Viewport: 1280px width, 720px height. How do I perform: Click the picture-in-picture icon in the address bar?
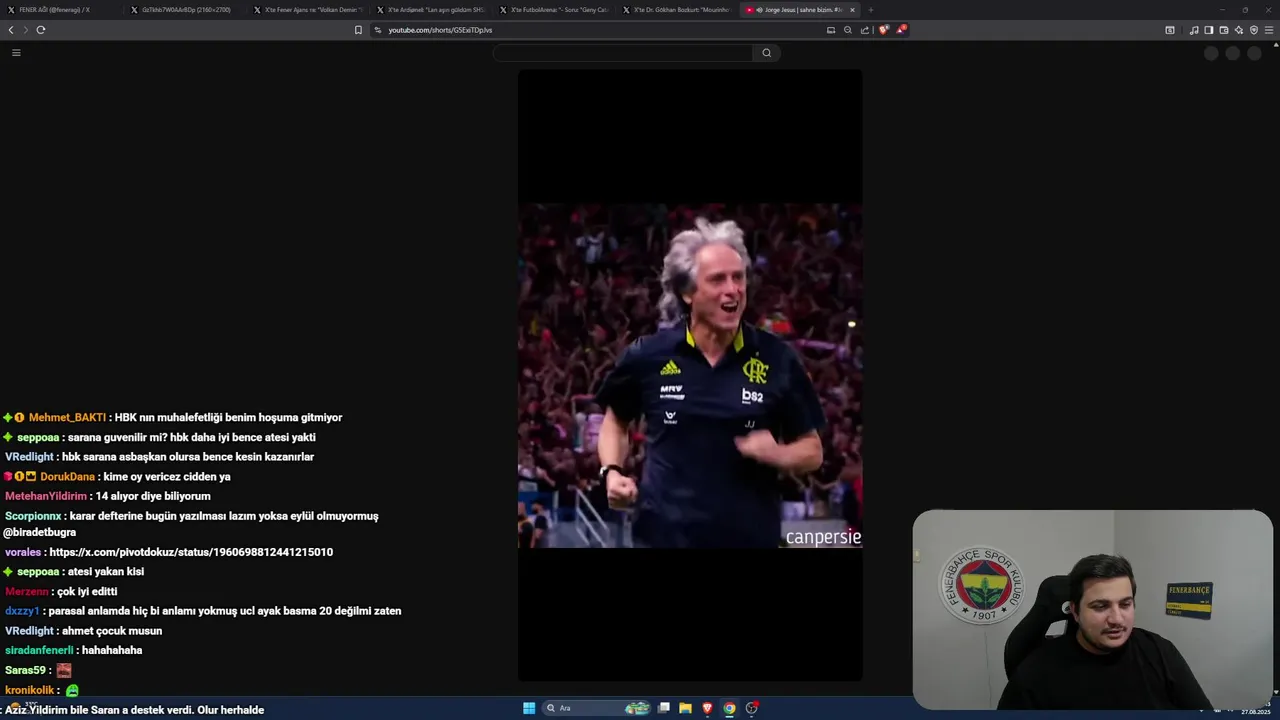coord(831,30)
